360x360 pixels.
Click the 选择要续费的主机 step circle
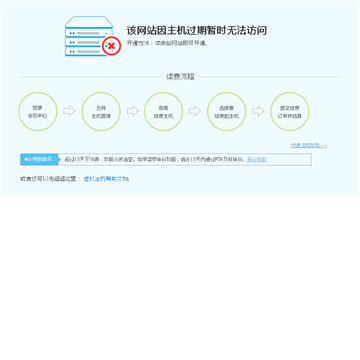point(226,111)
